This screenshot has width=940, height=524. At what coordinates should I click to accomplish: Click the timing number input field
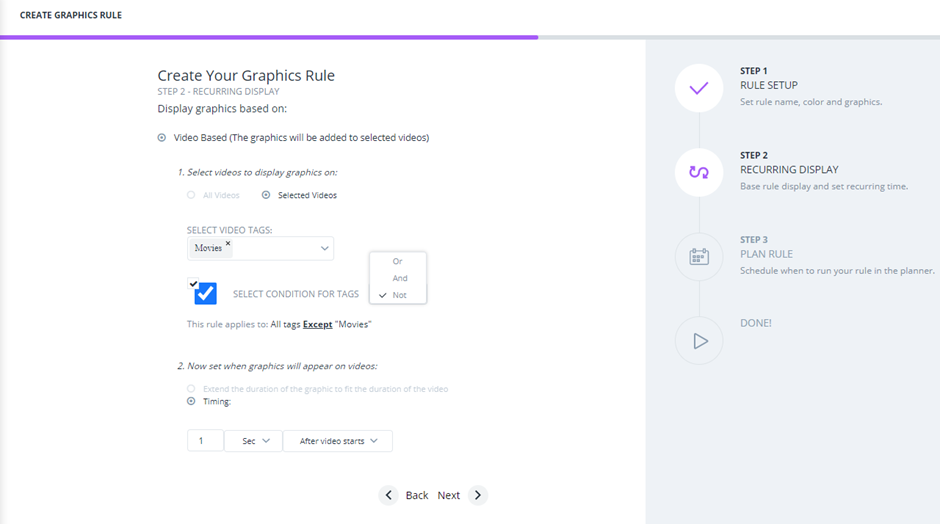click(x=205, y=441)
